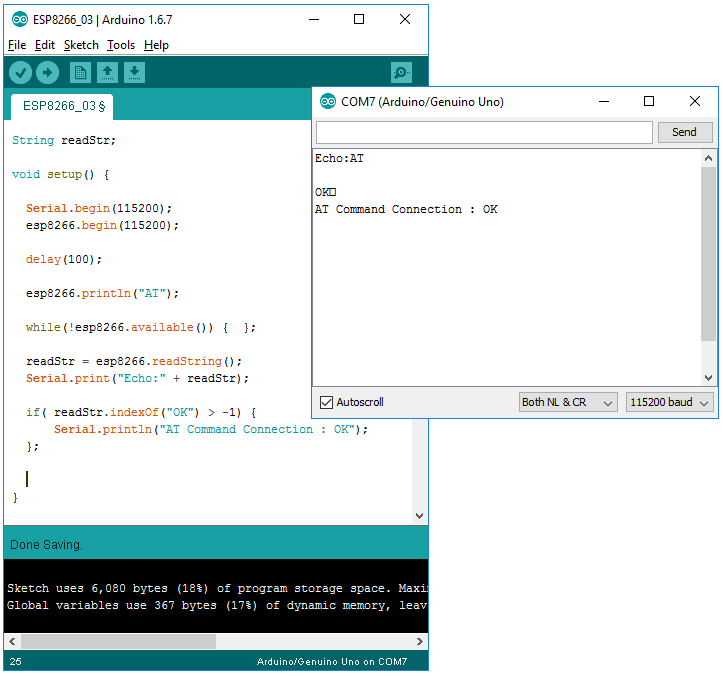Maximize the COM7 serial monitor window
The width and height of the screenshot is (723, 676).
click(649, 101)
